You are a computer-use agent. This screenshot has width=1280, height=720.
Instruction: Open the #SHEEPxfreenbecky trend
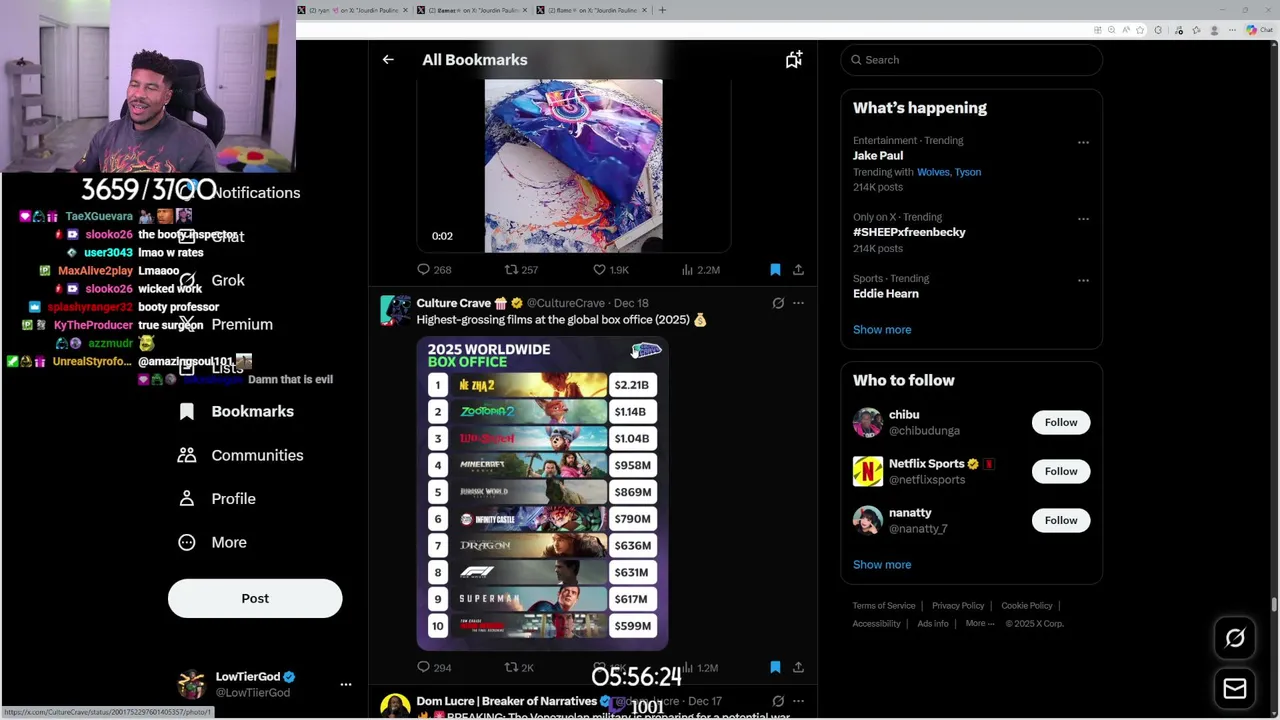[x=909, y=232]
